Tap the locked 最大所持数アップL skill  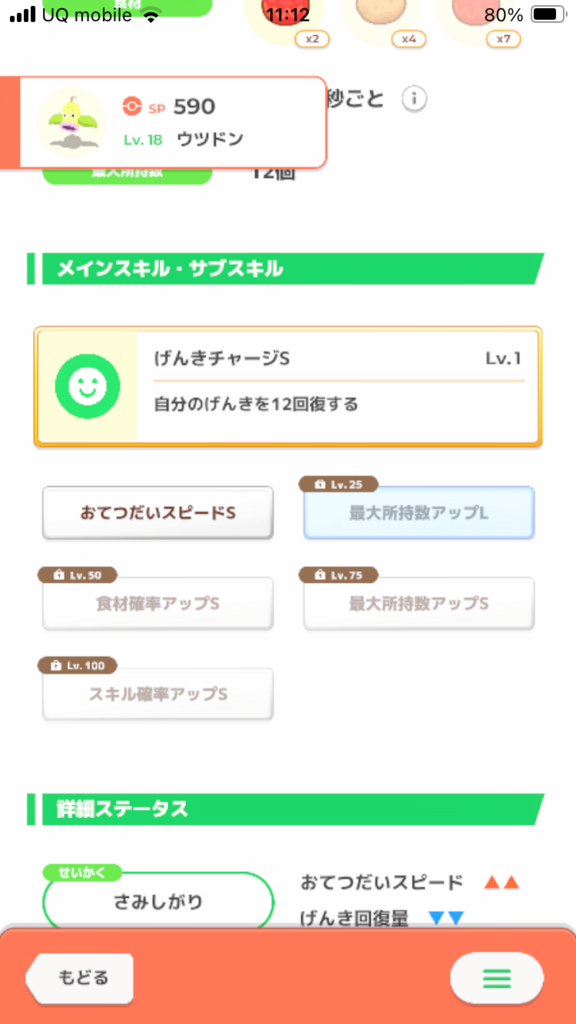[x=419, y=513]
